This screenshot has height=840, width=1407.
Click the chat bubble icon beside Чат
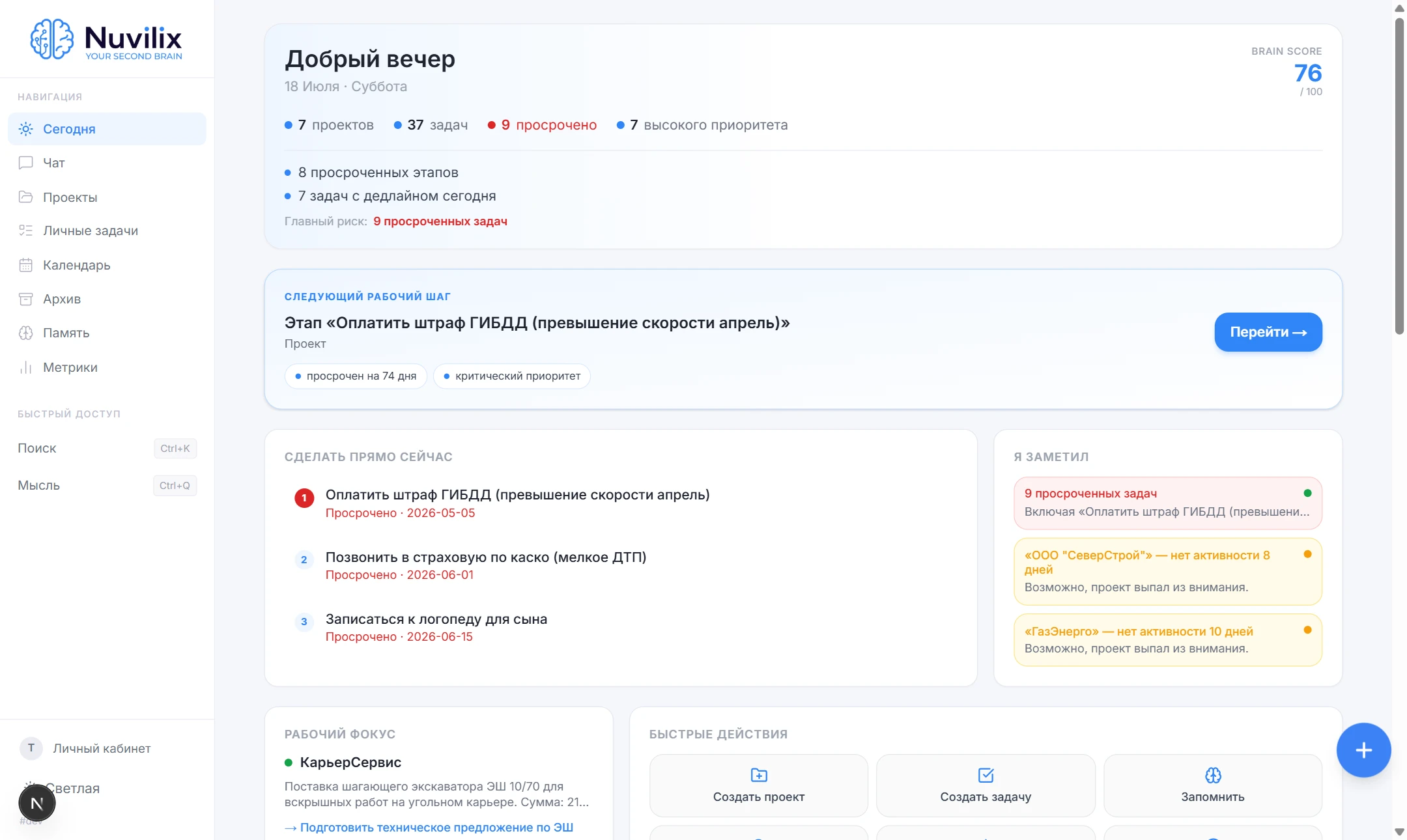(25, 163)
